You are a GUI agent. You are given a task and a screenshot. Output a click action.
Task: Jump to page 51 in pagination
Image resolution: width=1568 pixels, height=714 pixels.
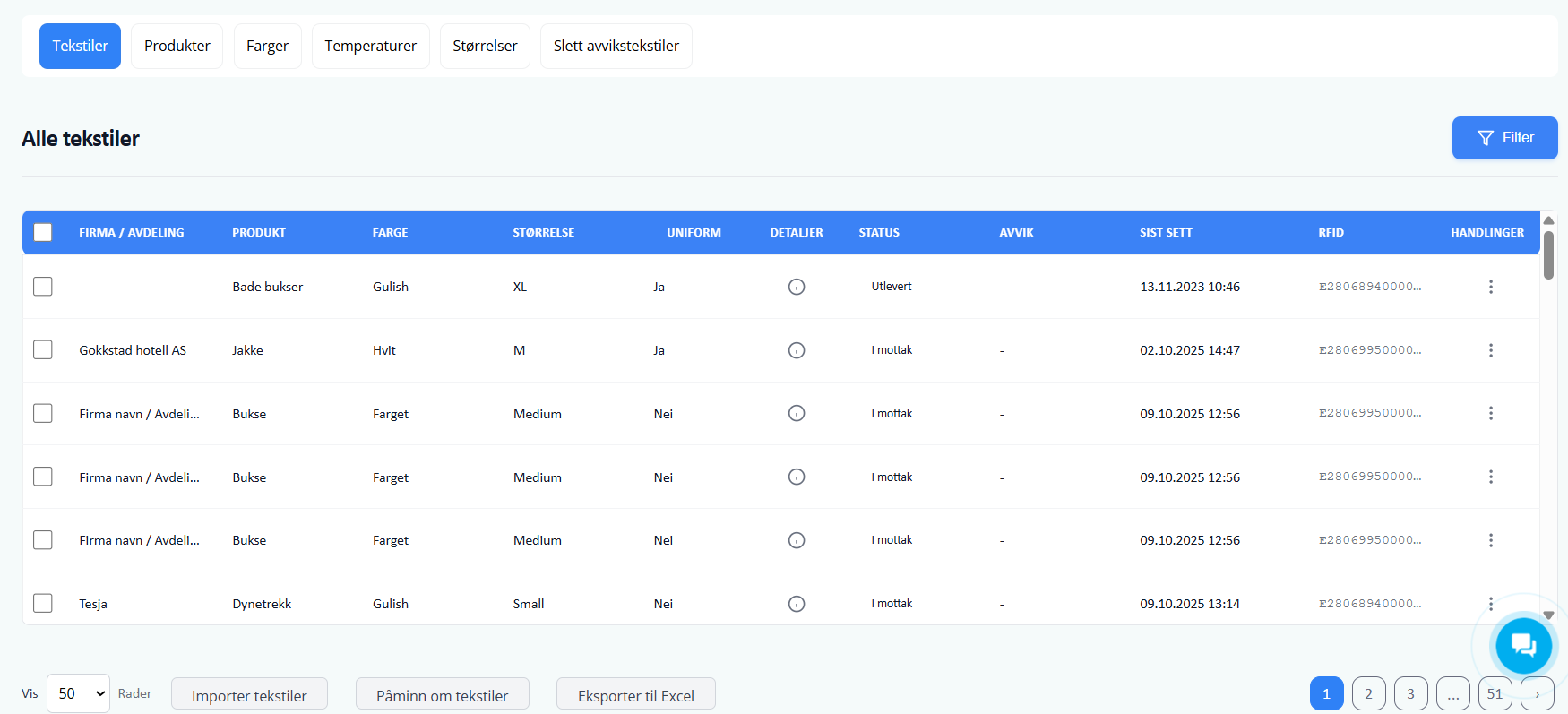point(1495,693)
